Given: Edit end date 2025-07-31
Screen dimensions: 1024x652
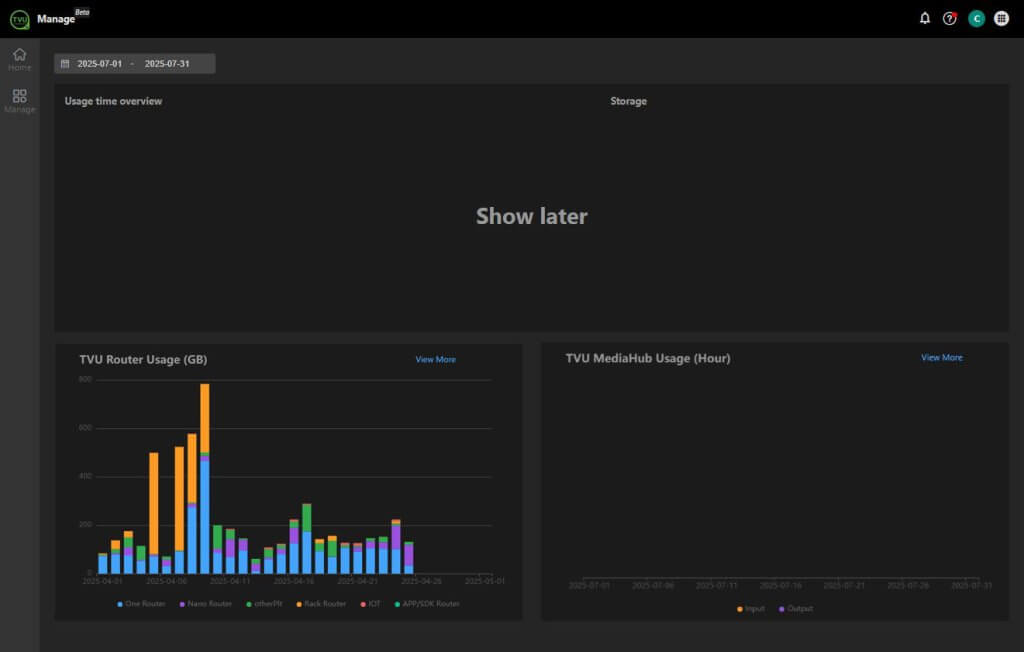Looking at the screenshot, I should tap(167, 63).
